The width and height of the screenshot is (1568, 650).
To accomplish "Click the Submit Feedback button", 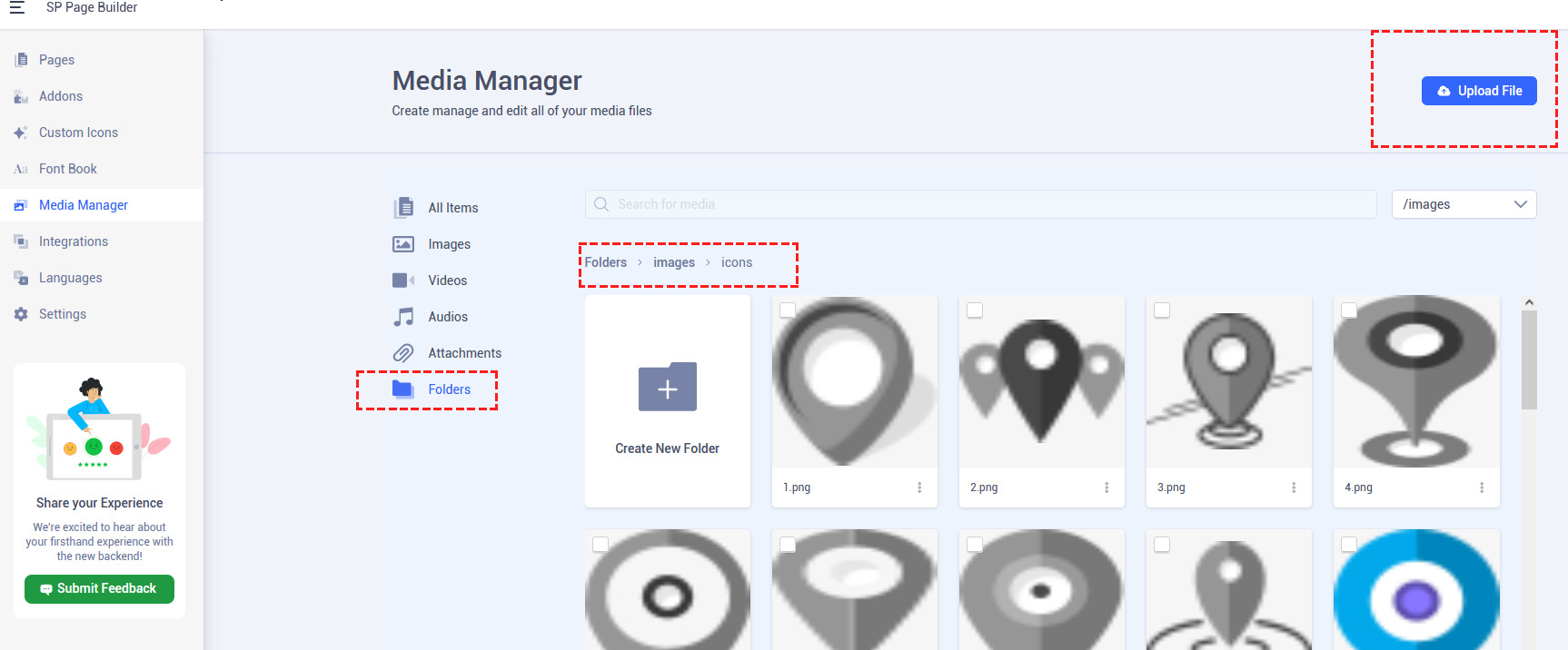I will click(99, 588).
